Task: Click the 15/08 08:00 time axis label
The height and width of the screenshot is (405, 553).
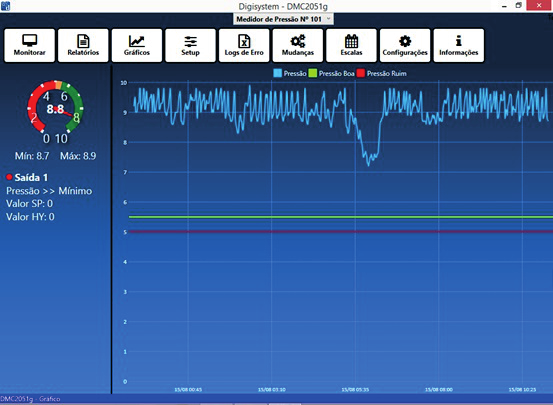Action: (x=439, y=390)
